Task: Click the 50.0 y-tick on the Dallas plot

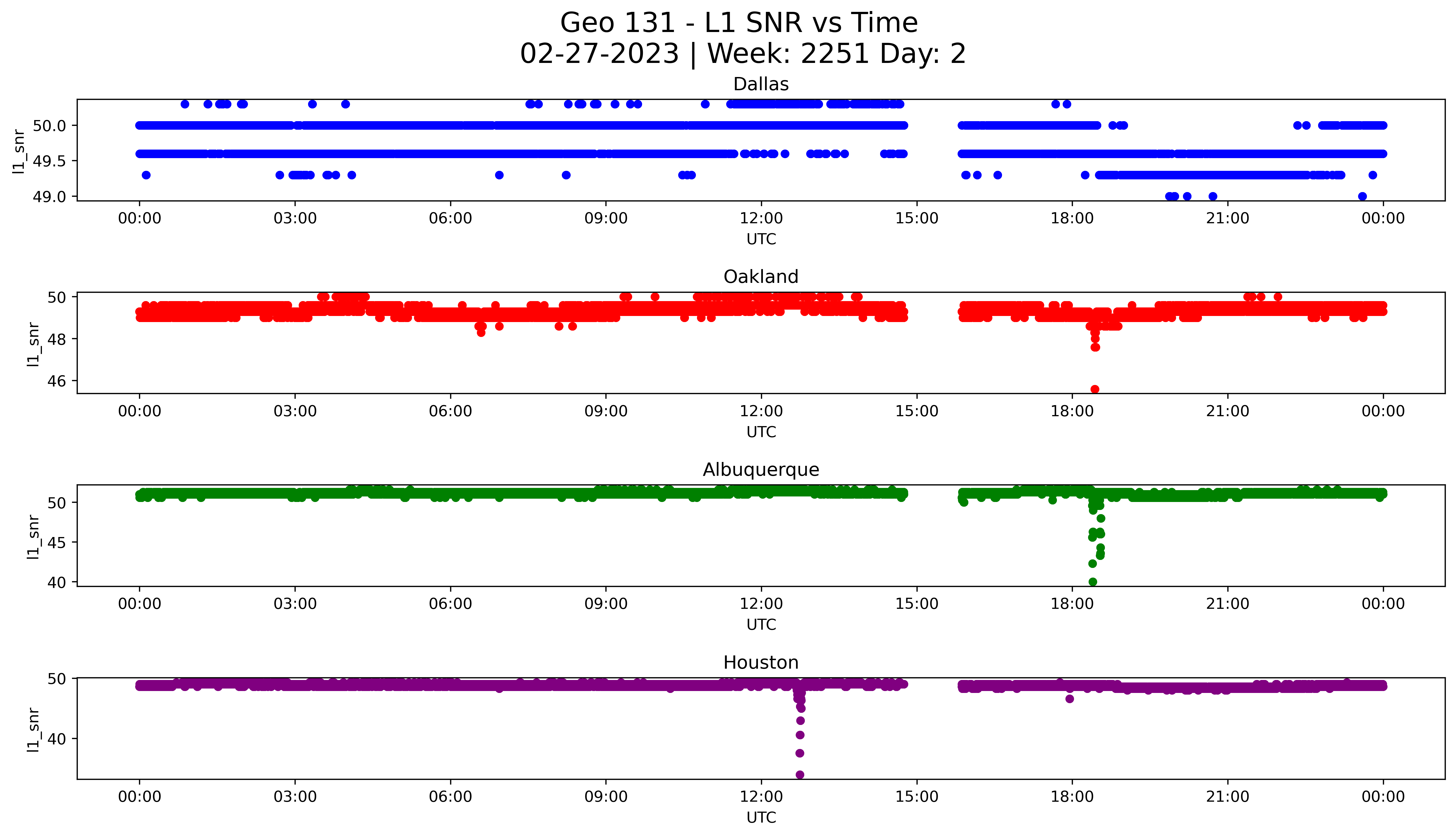Action: (50, 126)
